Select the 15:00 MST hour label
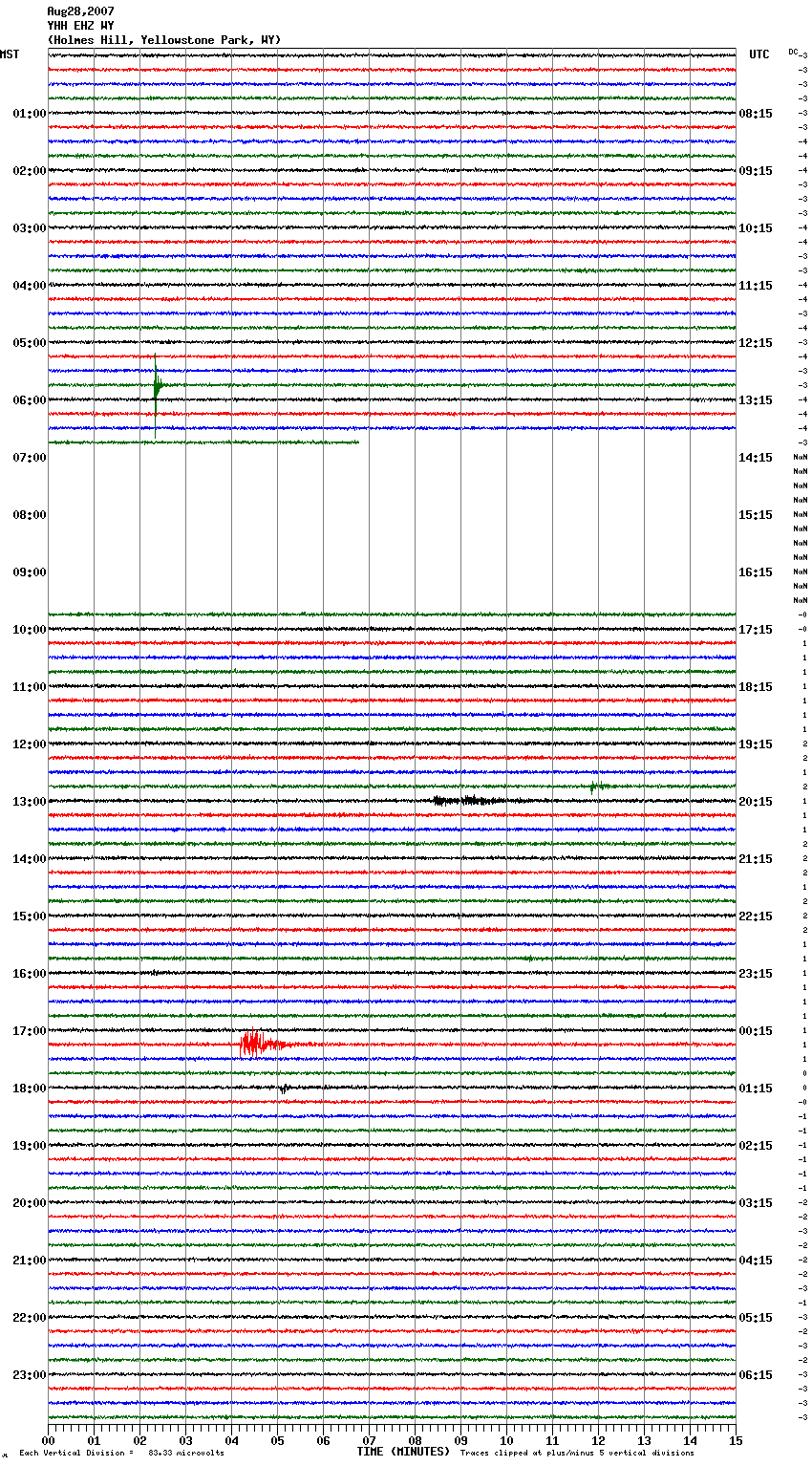This screenshot has width=812, height=1466. click(30, 916)
